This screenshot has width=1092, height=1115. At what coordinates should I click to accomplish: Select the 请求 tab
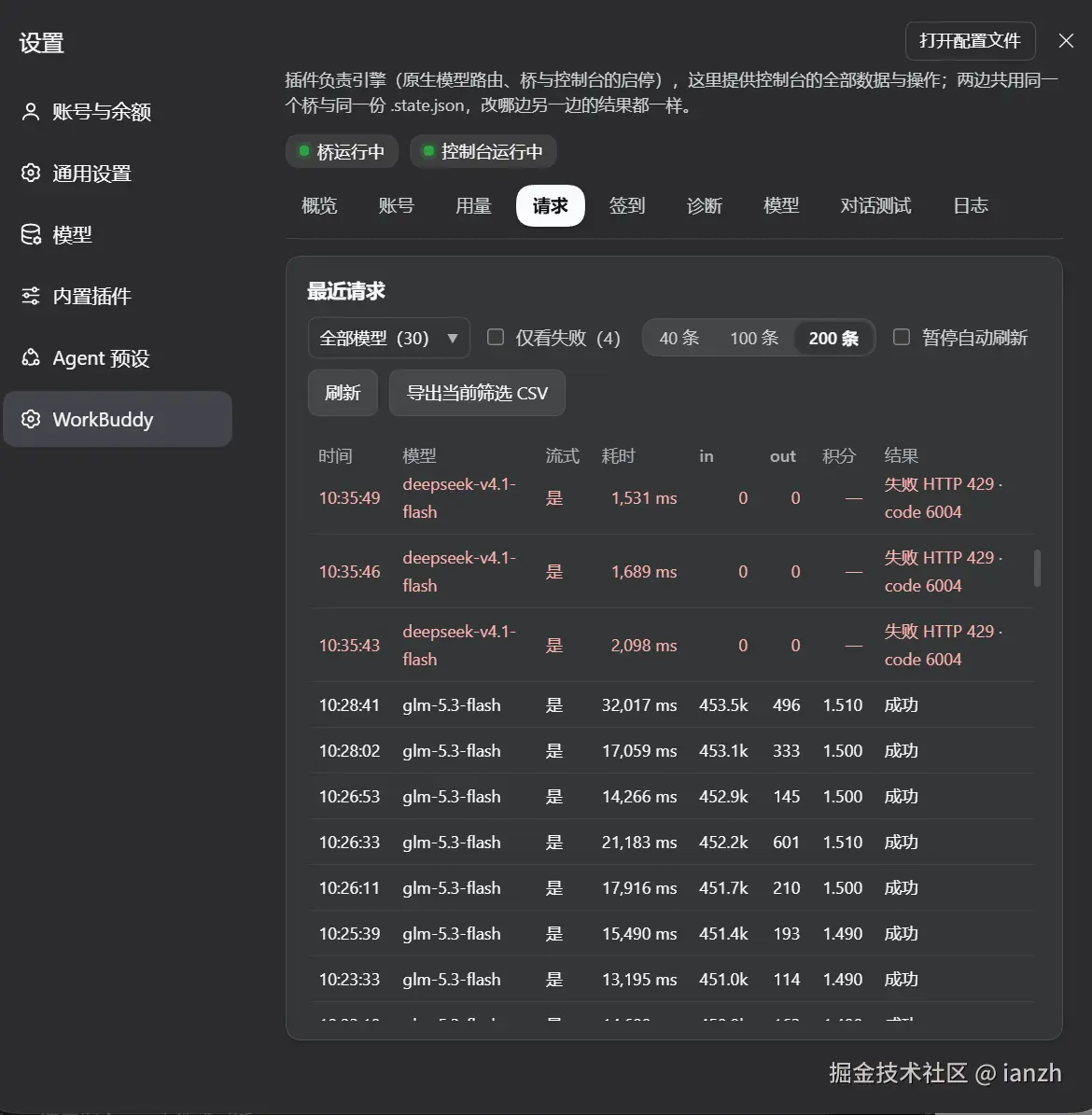coord(551,205)
